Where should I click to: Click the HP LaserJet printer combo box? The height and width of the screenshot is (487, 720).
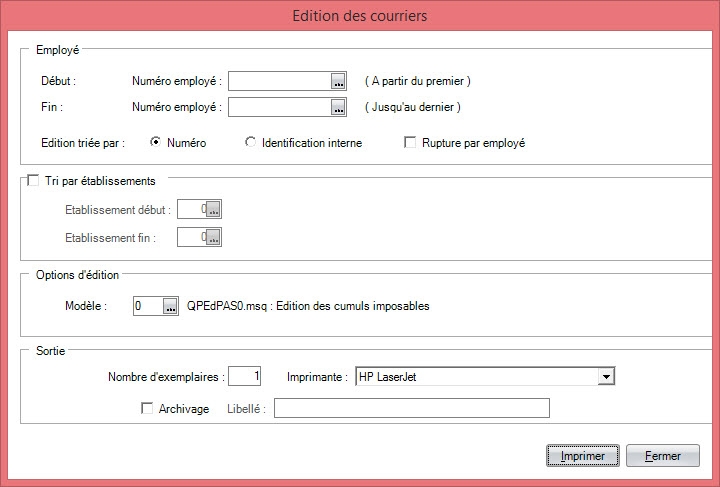(x=485, y=377)
